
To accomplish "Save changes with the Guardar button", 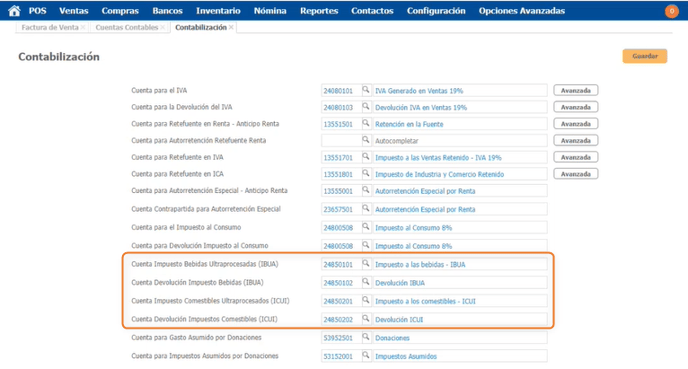I will 645,56.
